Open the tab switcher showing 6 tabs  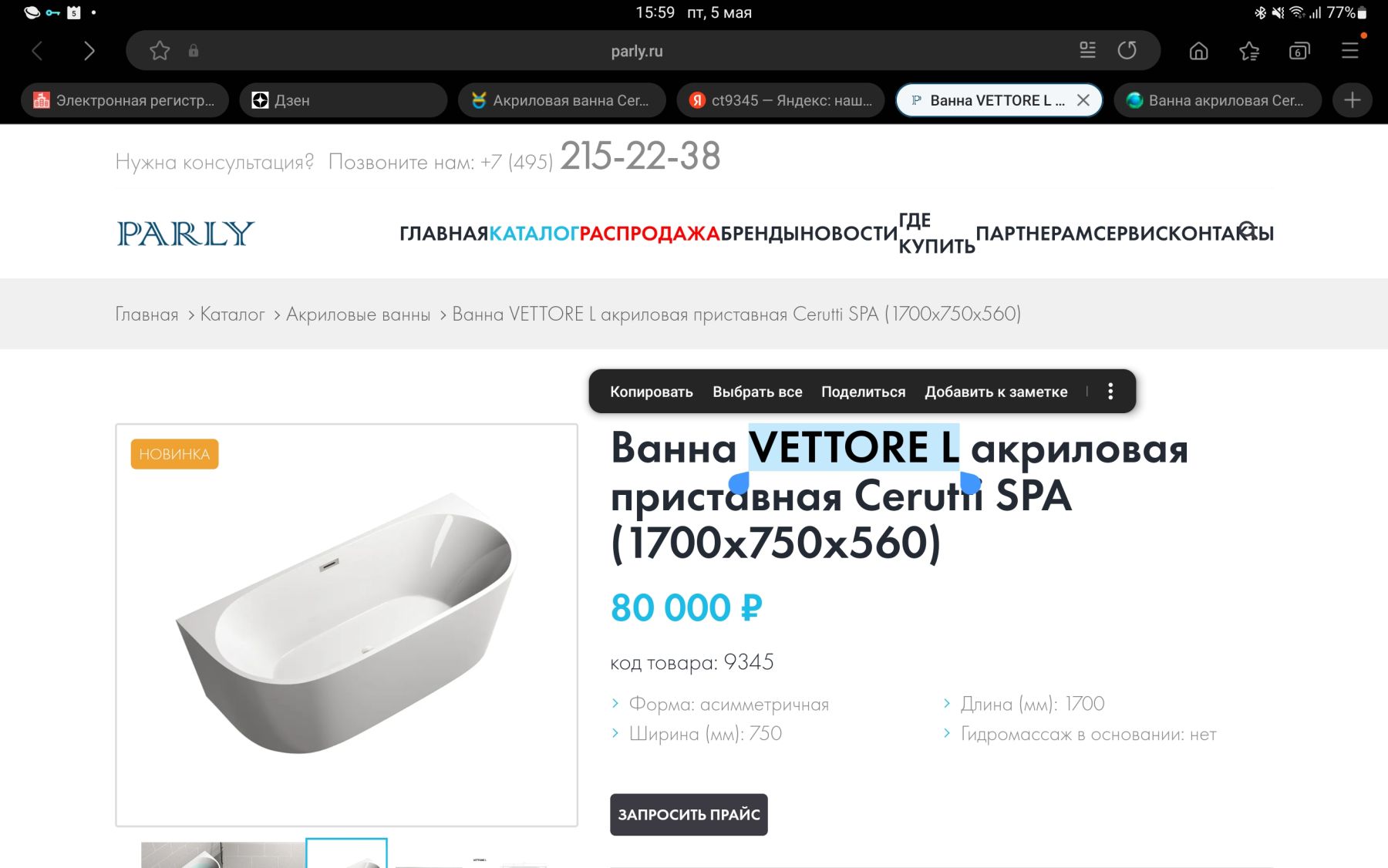coord(1299,51)
